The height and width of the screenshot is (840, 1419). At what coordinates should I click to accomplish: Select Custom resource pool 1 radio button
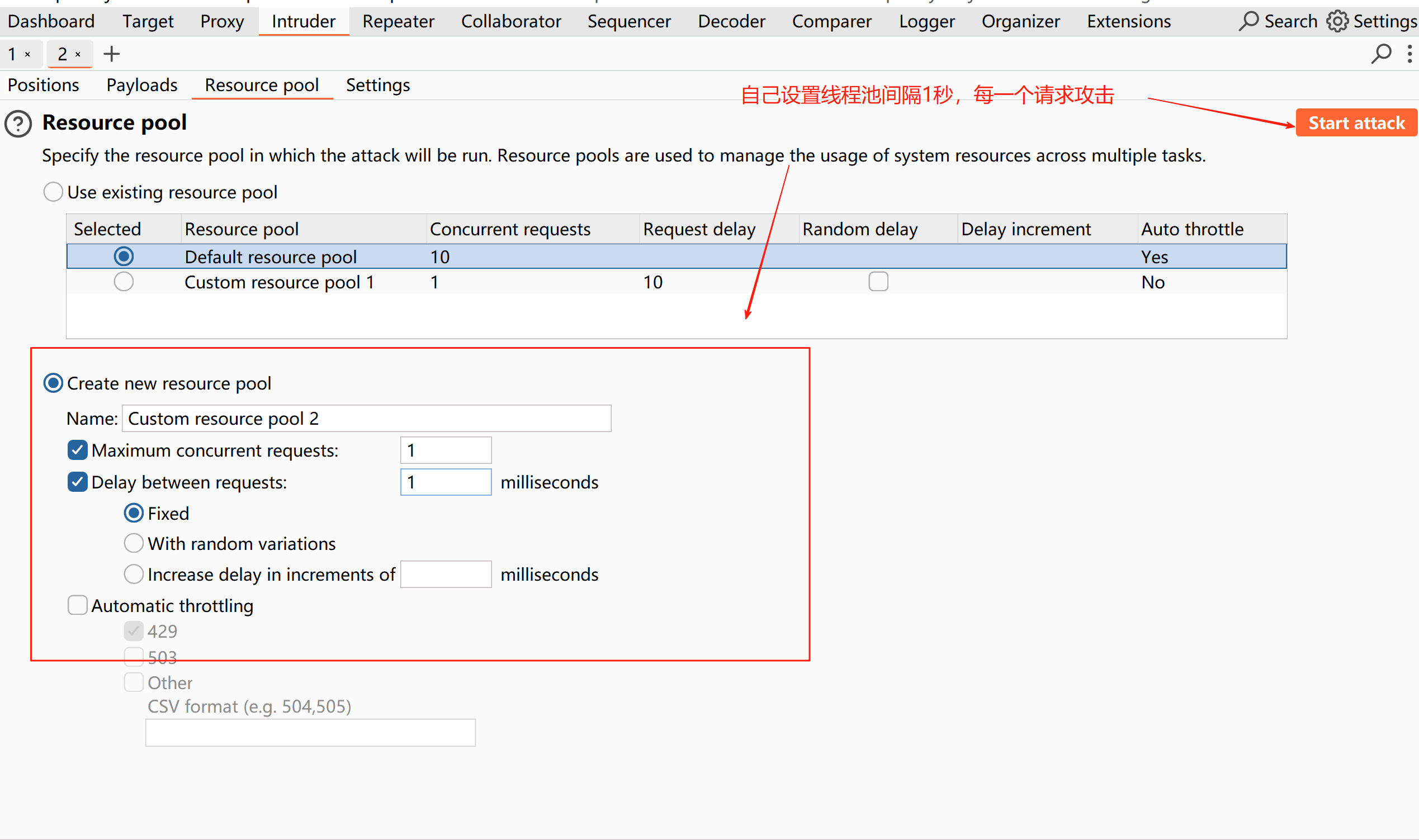click(124, 281)
